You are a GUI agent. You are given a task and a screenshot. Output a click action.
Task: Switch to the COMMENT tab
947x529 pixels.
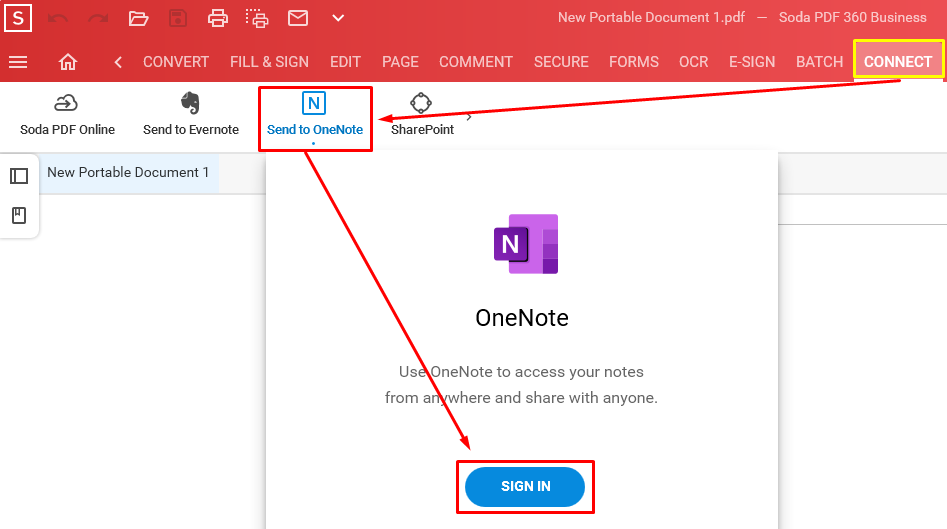(x=476, y=62)
